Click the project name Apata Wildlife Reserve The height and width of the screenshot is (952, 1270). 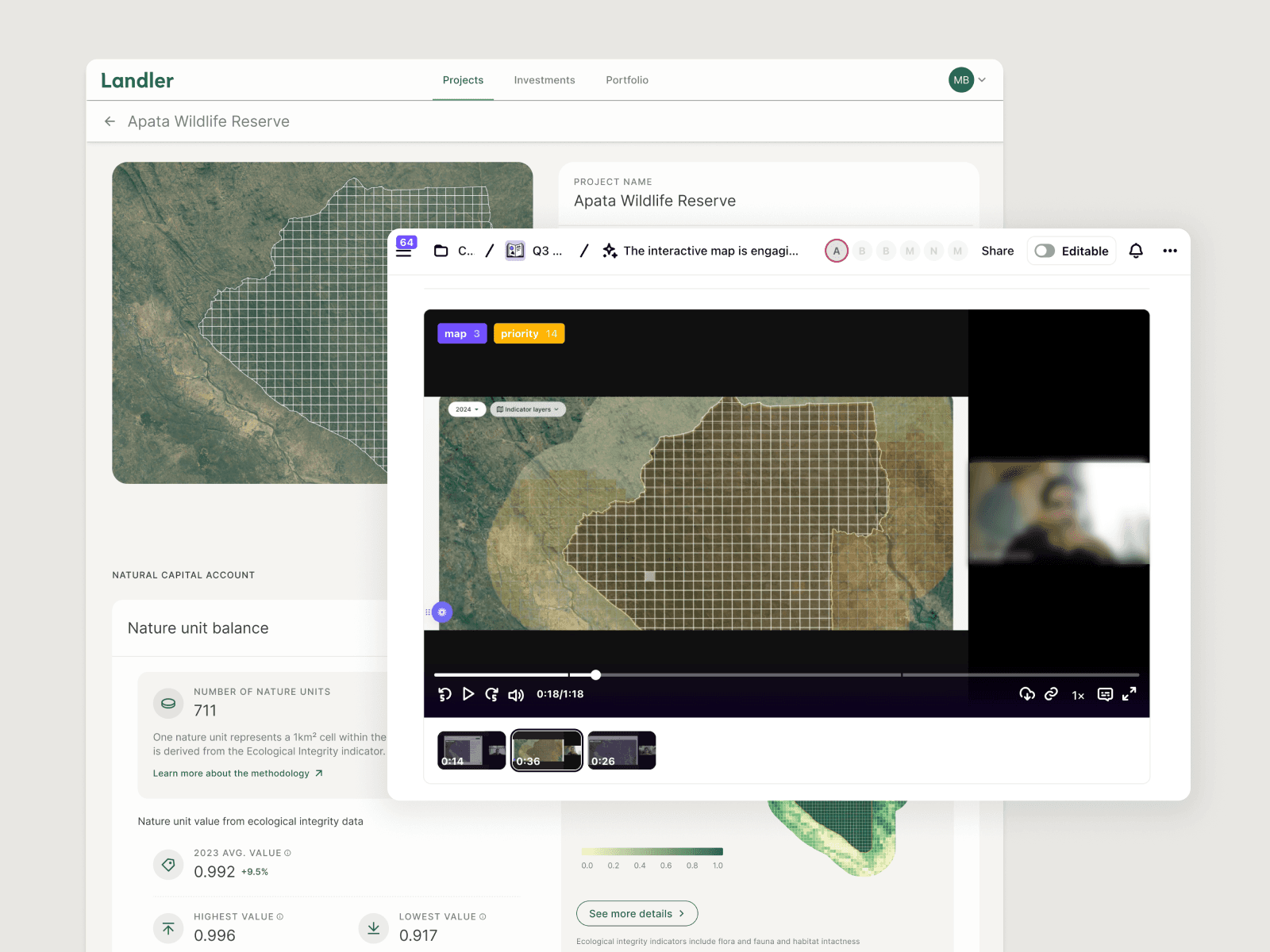[655, 202]
